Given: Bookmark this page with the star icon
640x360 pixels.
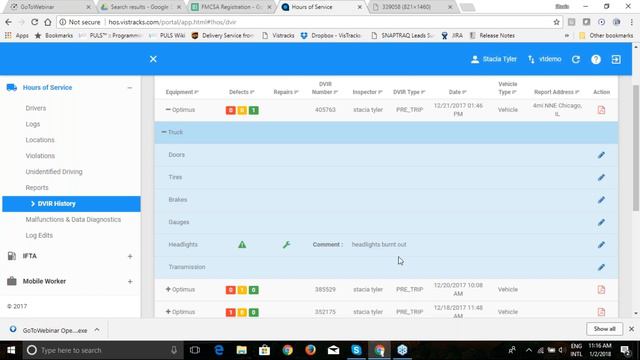Looking at the screenshot, I should pos(556,22).
